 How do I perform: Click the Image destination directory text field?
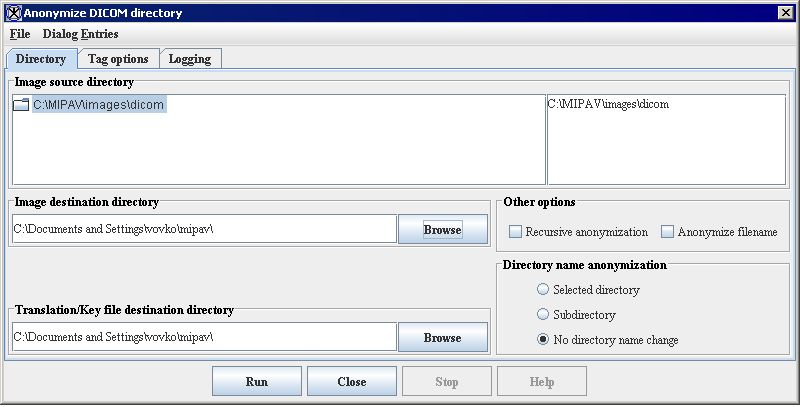(x=204, y=229)
